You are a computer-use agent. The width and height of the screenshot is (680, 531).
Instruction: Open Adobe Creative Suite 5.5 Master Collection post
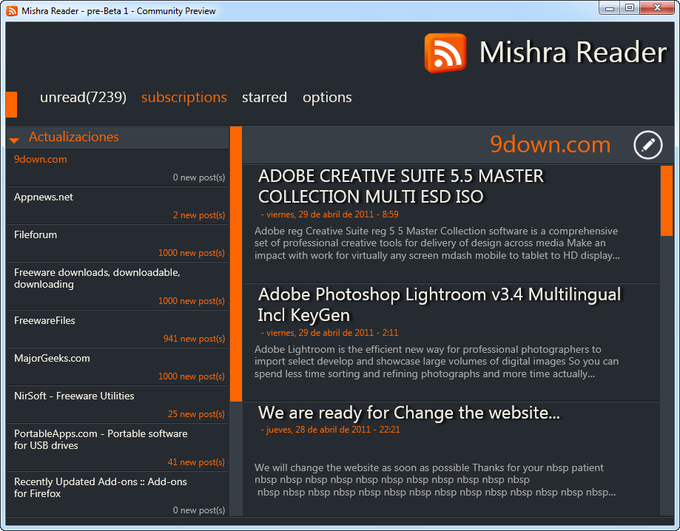click(x=400, y=186)
